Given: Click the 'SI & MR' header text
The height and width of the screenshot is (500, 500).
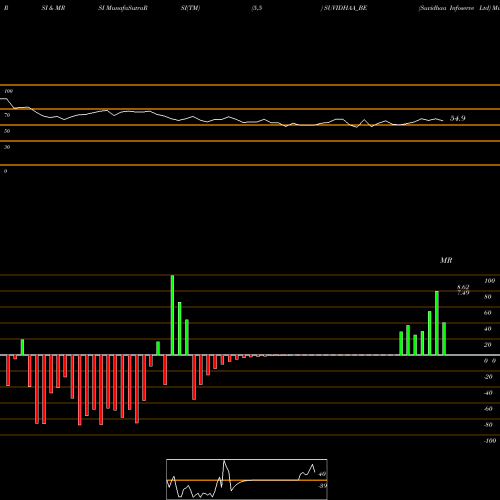Looking at the screenshot, I should [53, 8].
